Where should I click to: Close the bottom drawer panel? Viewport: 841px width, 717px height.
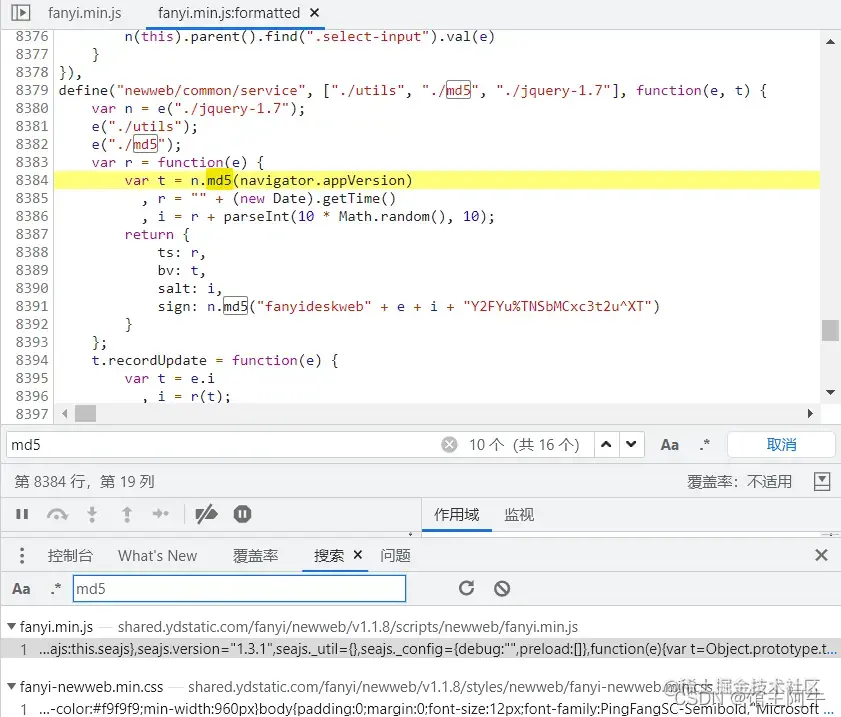821,555
